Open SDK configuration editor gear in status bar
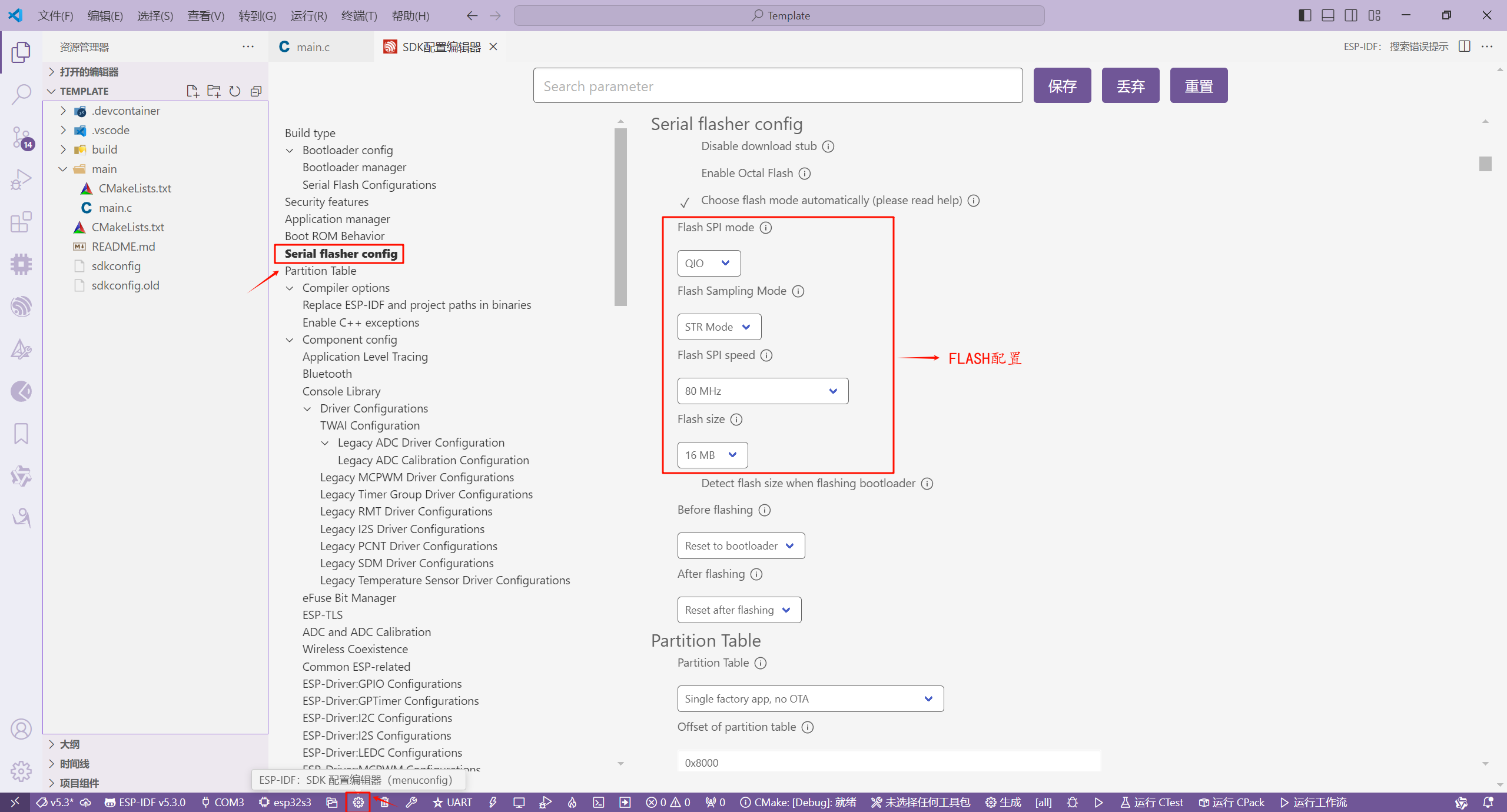 [358, 802]
